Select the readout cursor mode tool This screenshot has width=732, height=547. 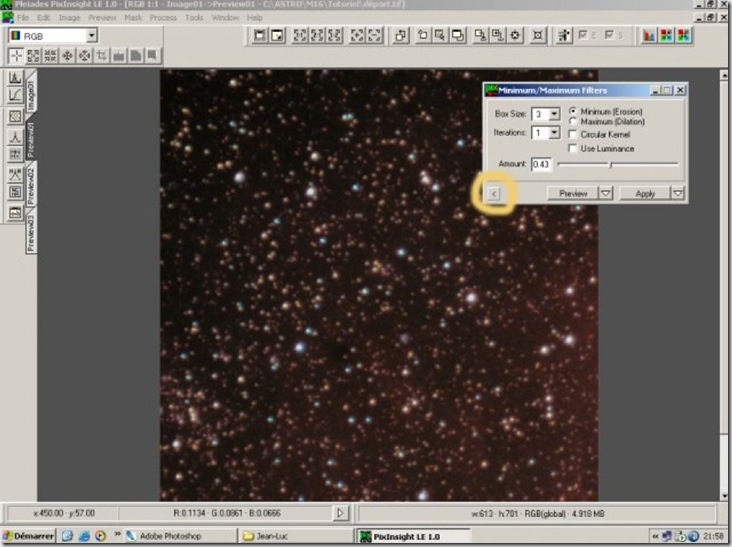16,56
